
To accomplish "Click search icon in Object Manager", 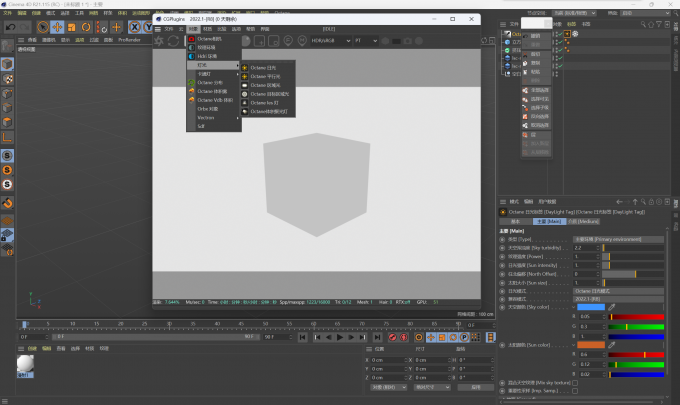I will click(643, 24).
